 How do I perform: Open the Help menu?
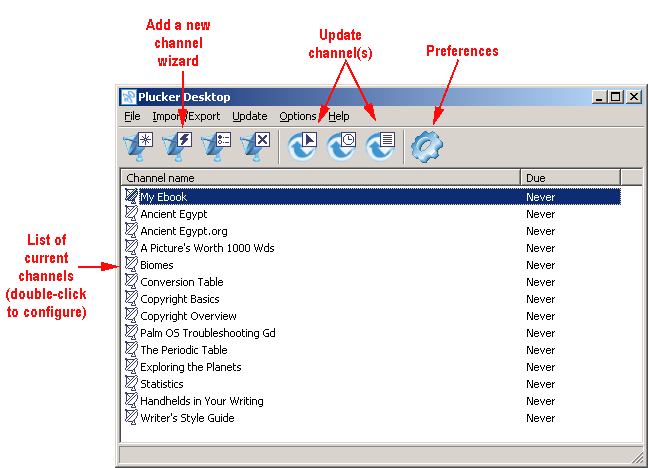click(338, 117)
